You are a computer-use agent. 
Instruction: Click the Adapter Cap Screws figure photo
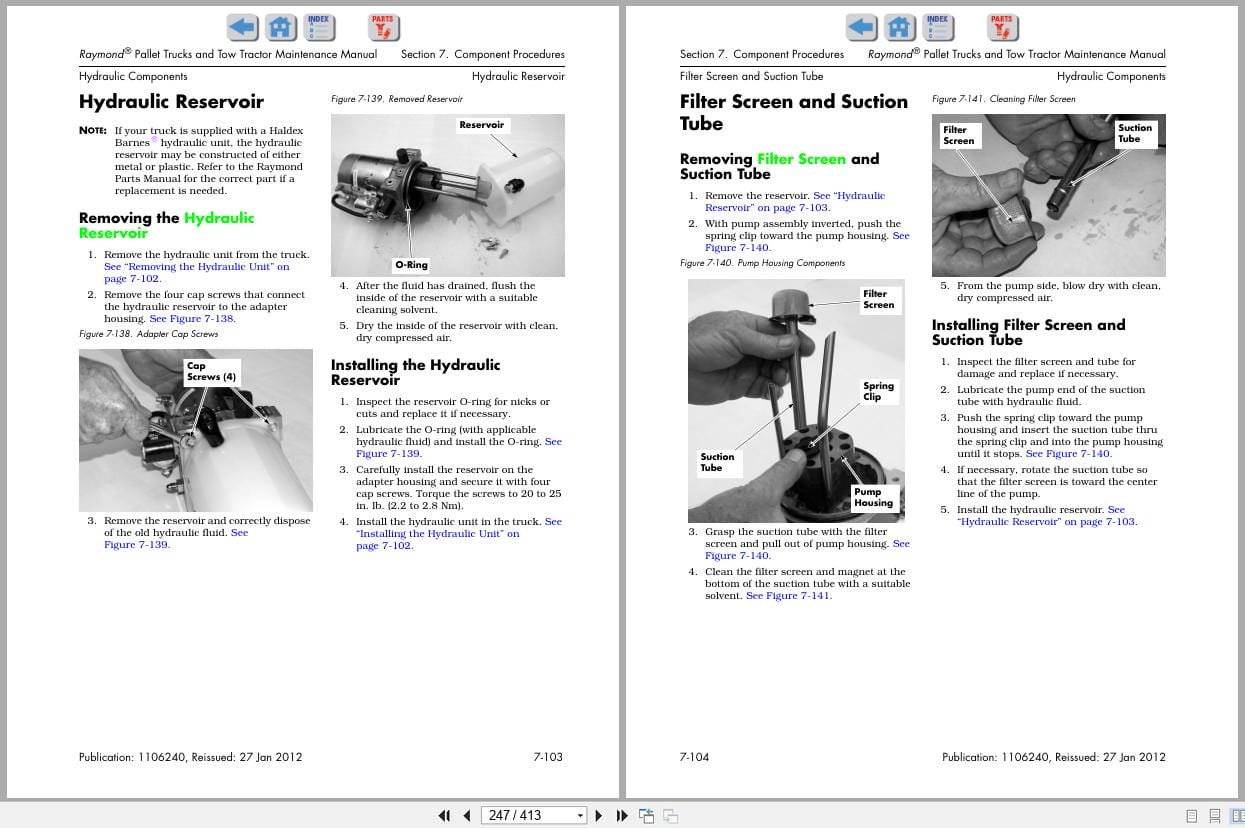(195, 430)
